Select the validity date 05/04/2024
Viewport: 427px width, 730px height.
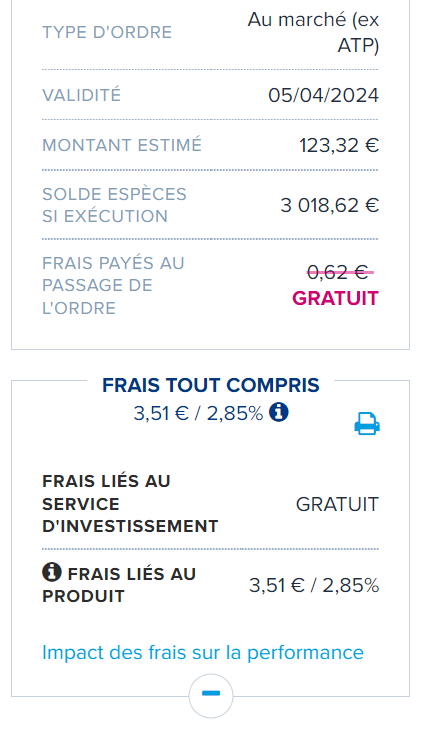323,95
